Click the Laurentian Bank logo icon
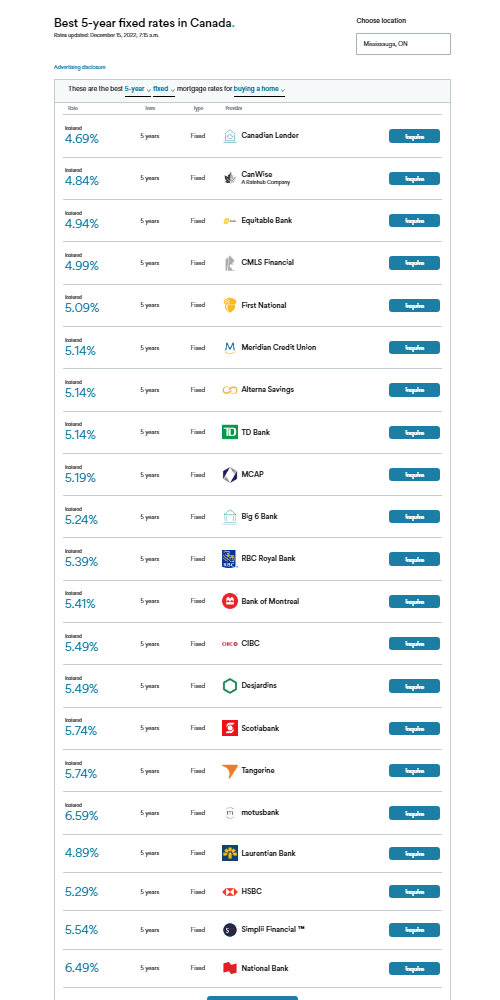 pyautogui.click(x=230, y=853)
